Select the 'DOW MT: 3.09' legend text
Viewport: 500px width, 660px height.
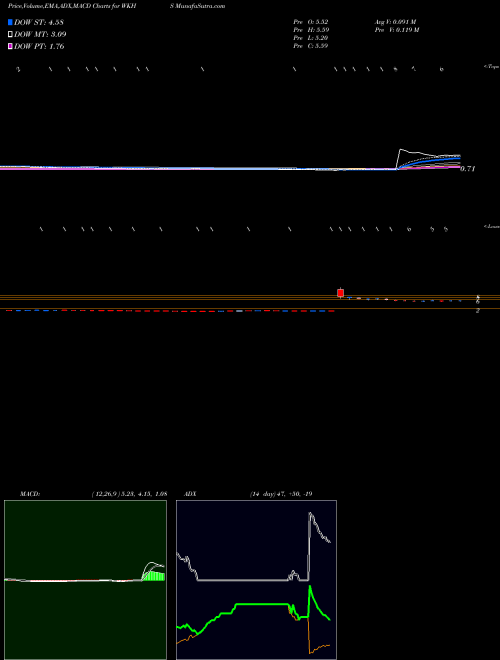point(40,35)
